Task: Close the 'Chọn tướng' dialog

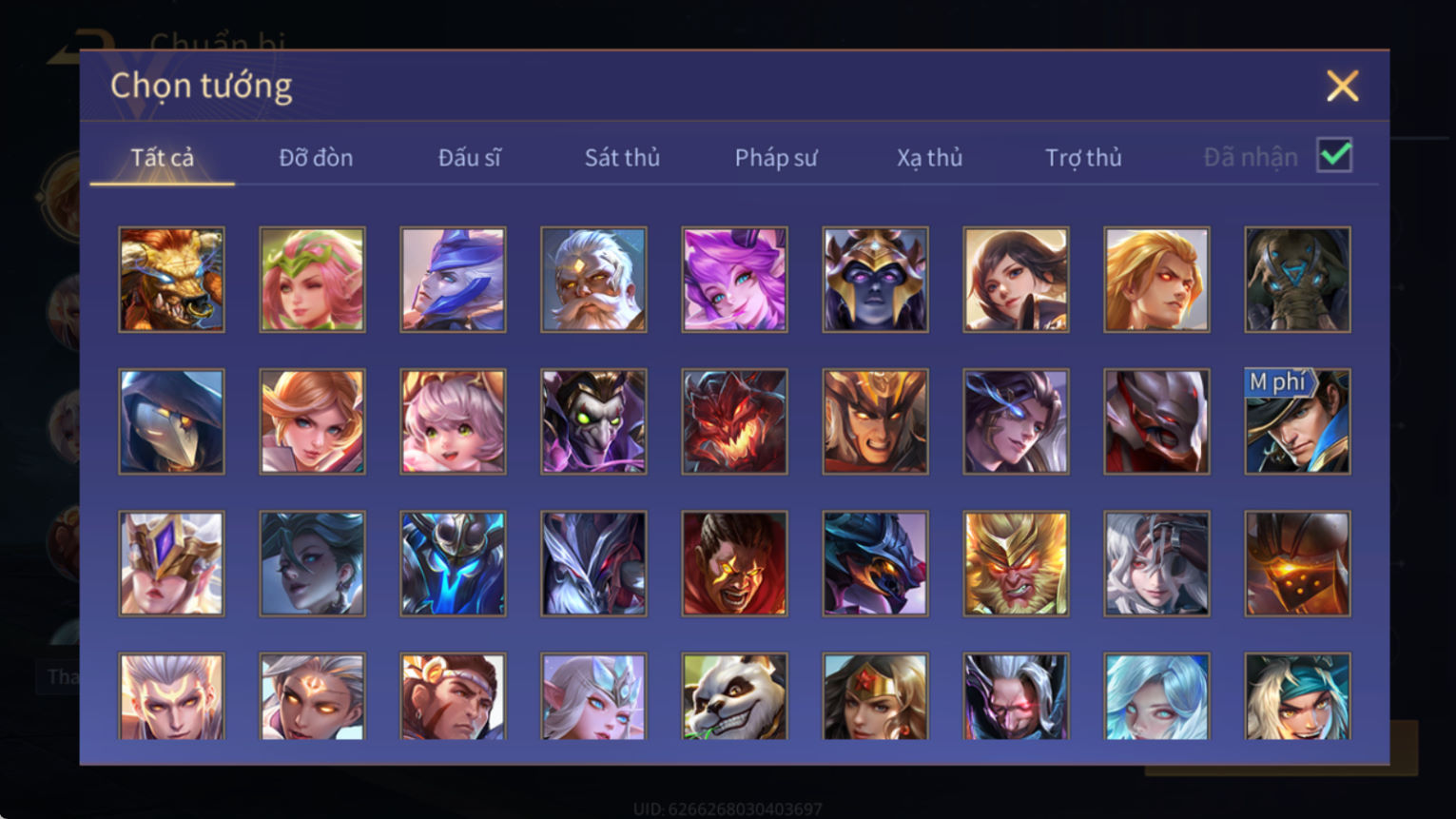Action: (1342, 86)
